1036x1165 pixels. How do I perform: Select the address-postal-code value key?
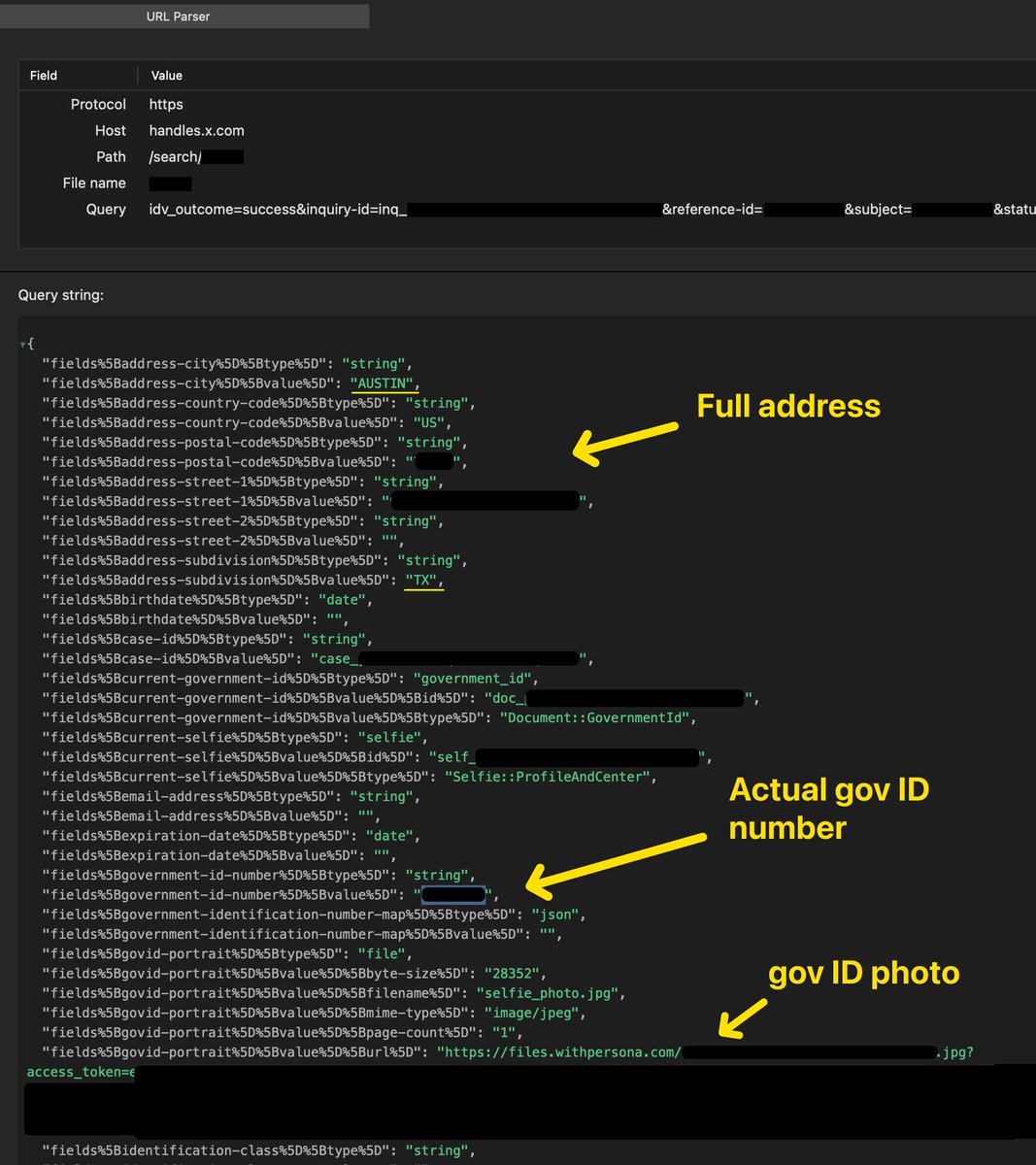tap(216, 462)
